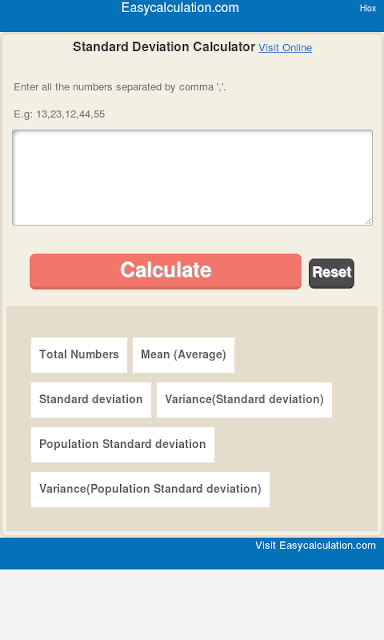Click the blue footer bar
The width and height of the screenshot is (384, 640).
click(122, 553)
